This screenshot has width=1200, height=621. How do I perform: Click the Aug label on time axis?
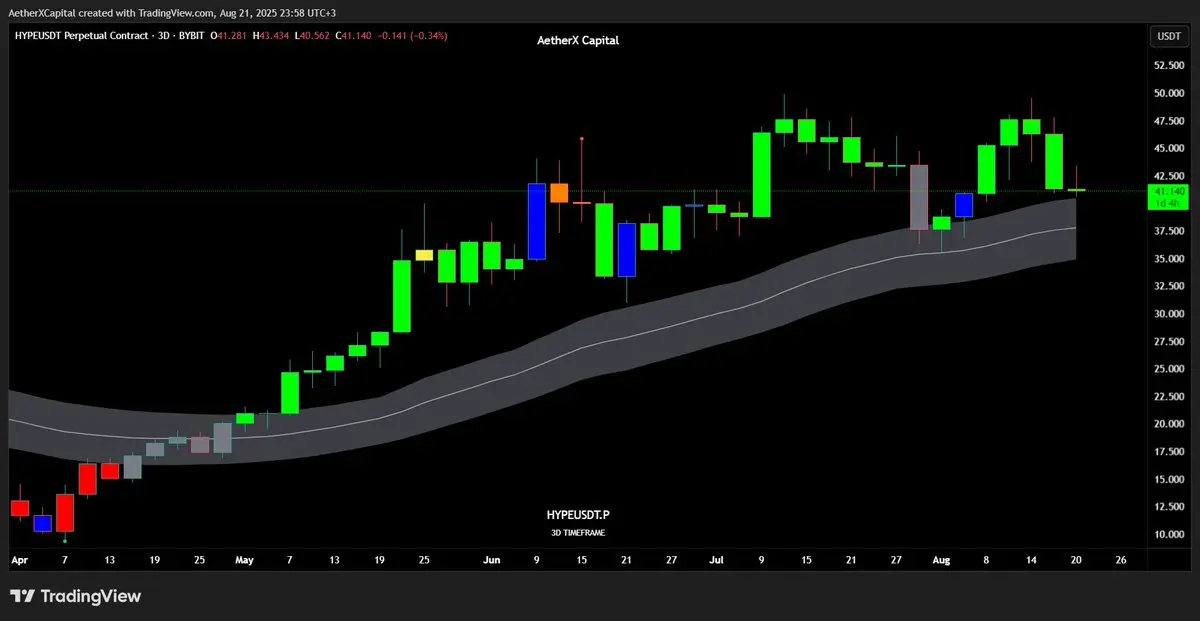pos(943,561)
